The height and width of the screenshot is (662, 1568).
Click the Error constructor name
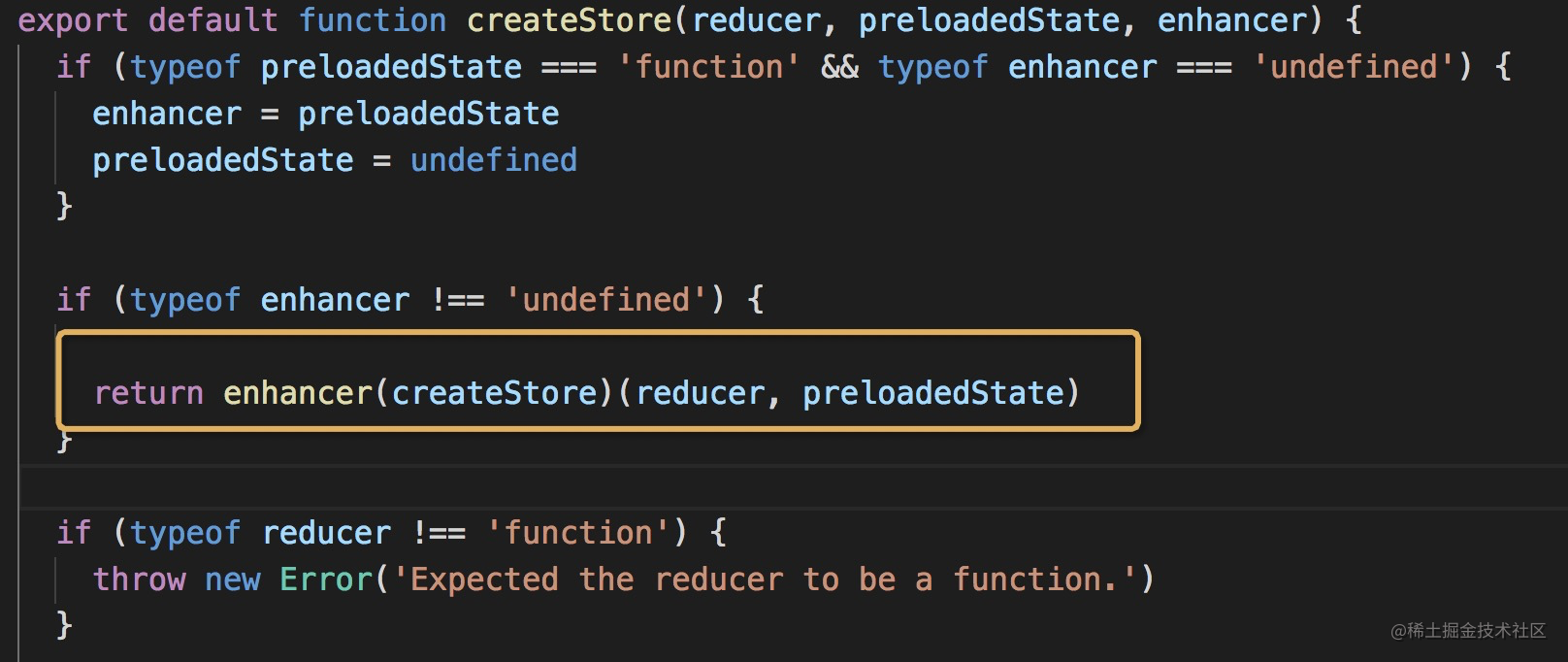click(x=326, y=579)
